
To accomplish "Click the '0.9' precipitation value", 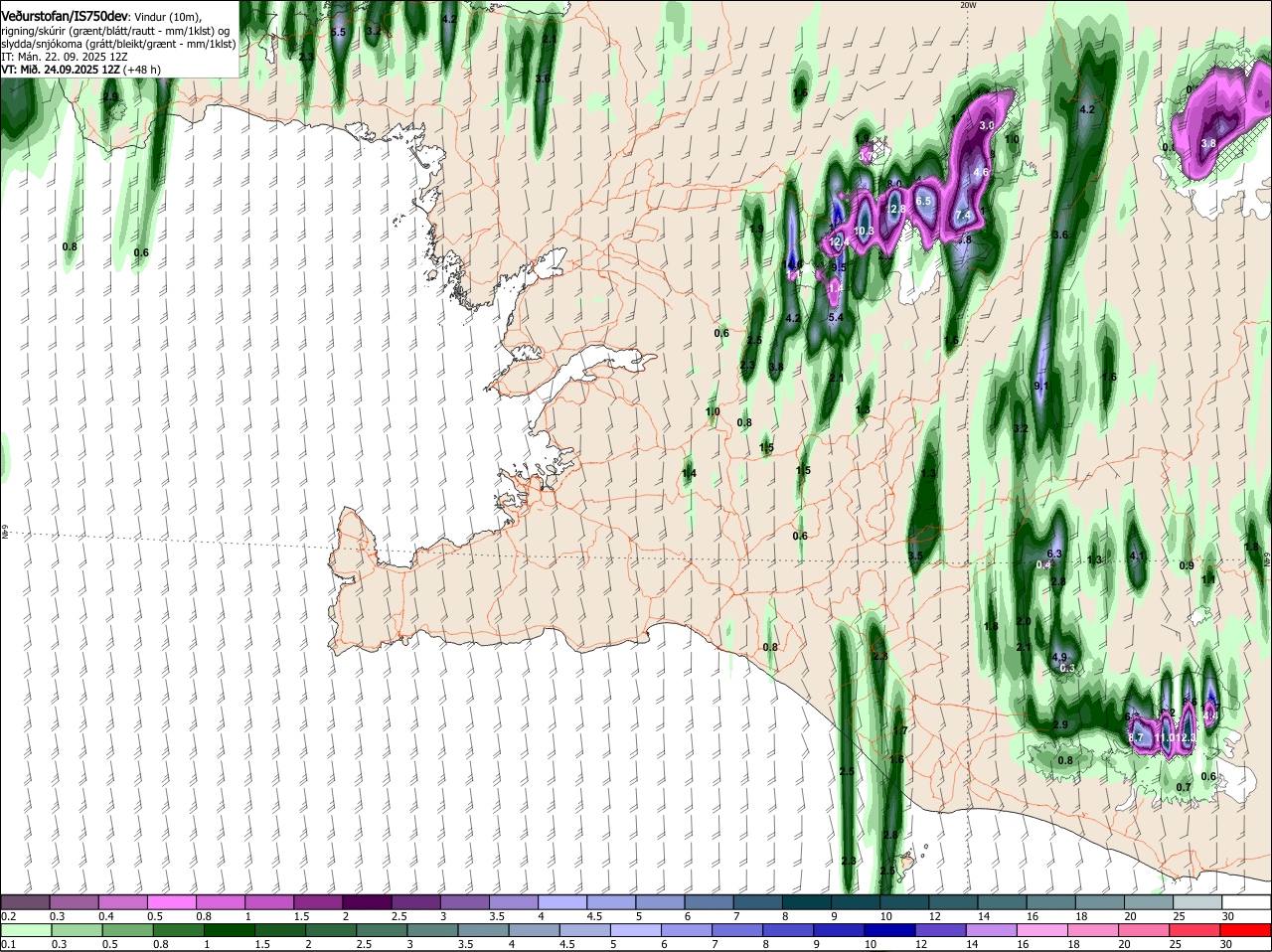I will click(x=1187, y=565).
